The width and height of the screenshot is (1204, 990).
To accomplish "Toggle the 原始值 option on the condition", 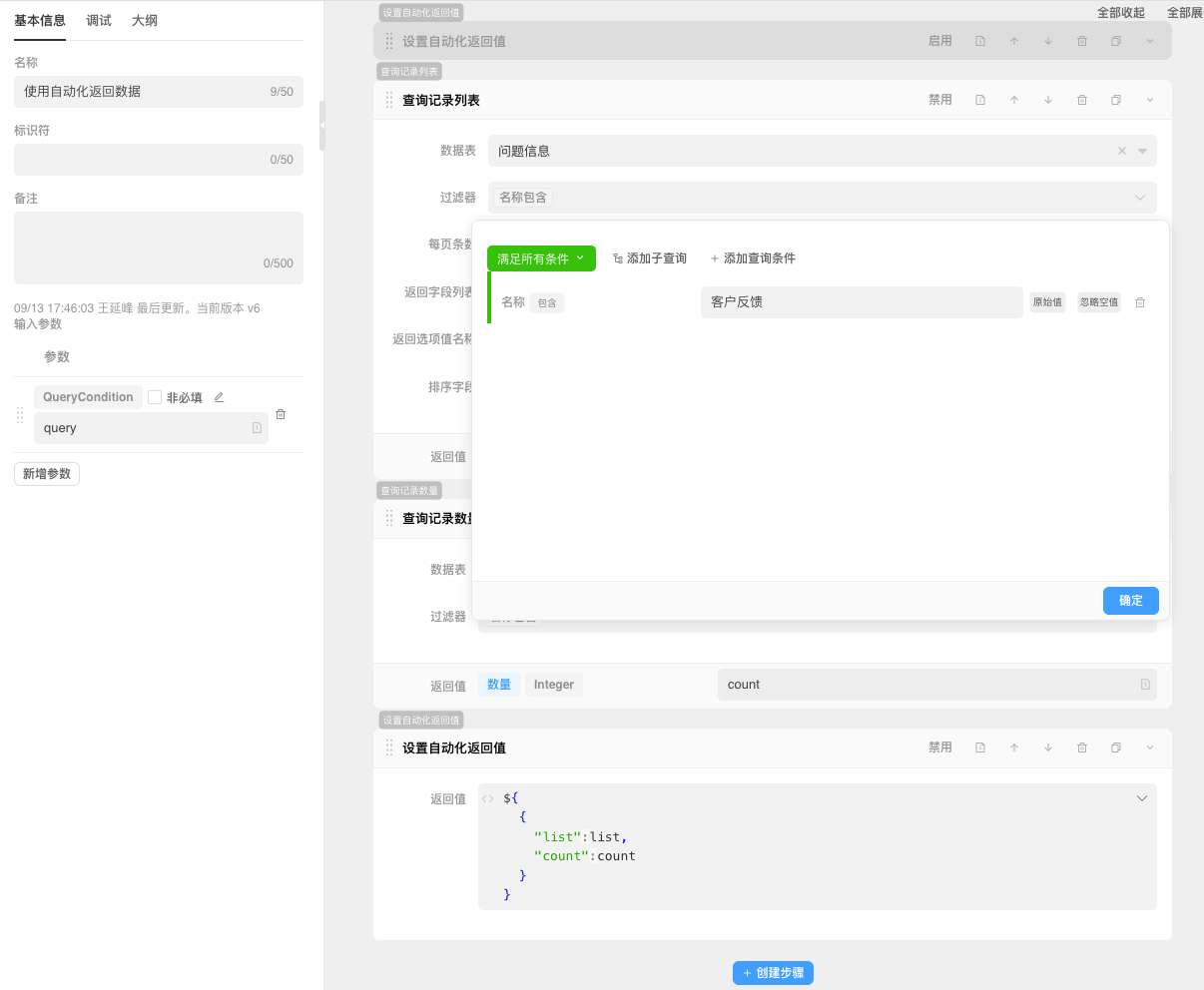I will 1047,302.
